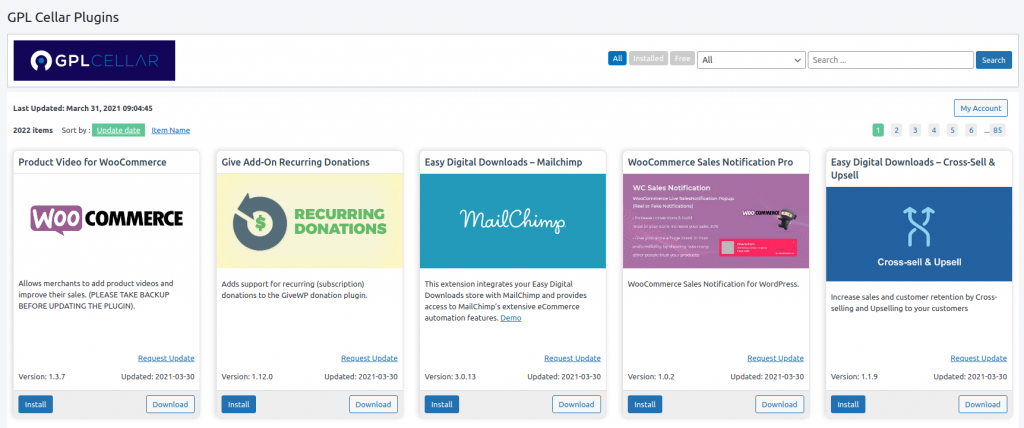Viewport: 1024px width, 428px height.
Task: Install Easy Digital Downloads Mailchimp
Action: (441, 404)
